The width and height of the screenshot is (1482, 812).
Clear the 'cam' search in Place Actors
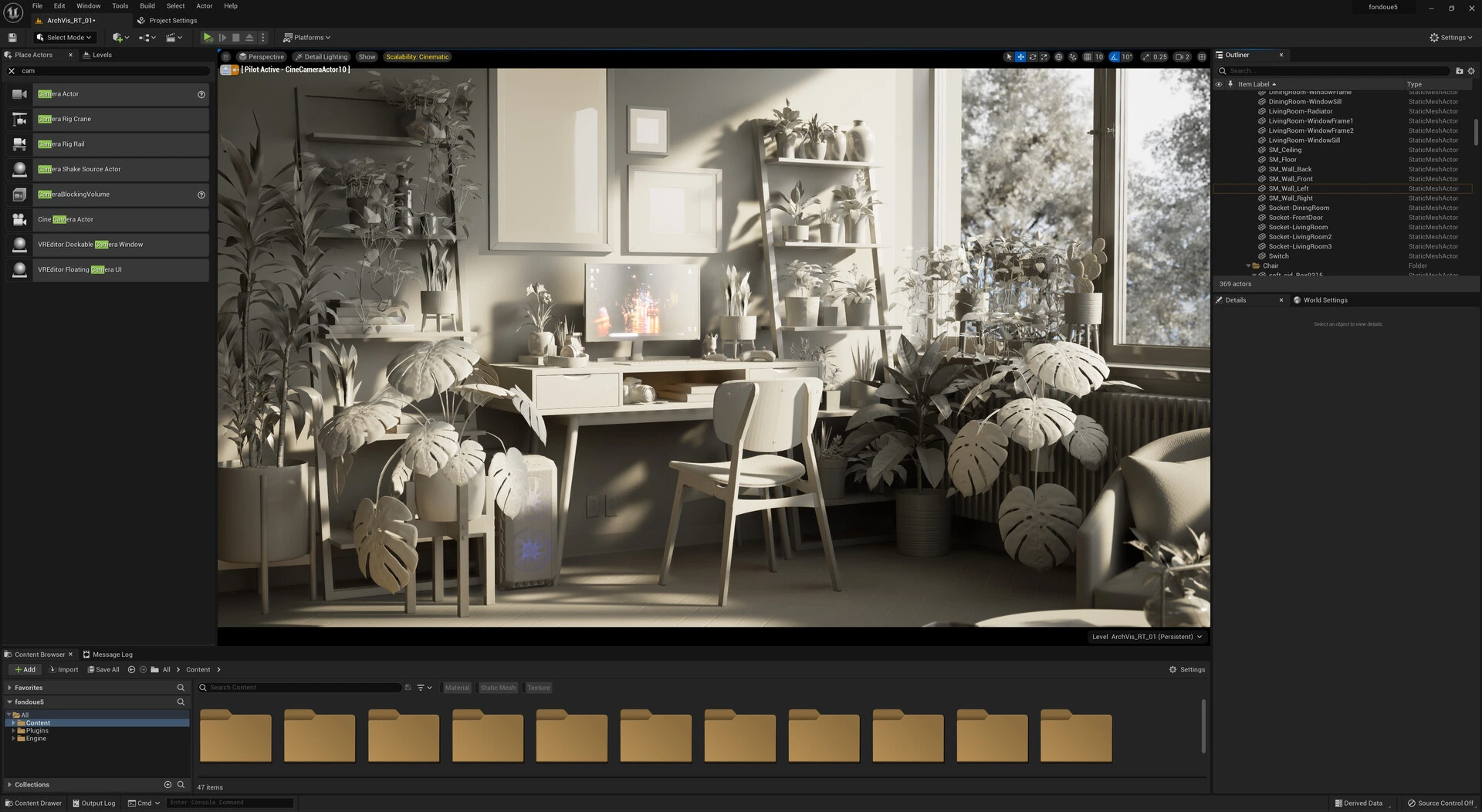point(12,71)
